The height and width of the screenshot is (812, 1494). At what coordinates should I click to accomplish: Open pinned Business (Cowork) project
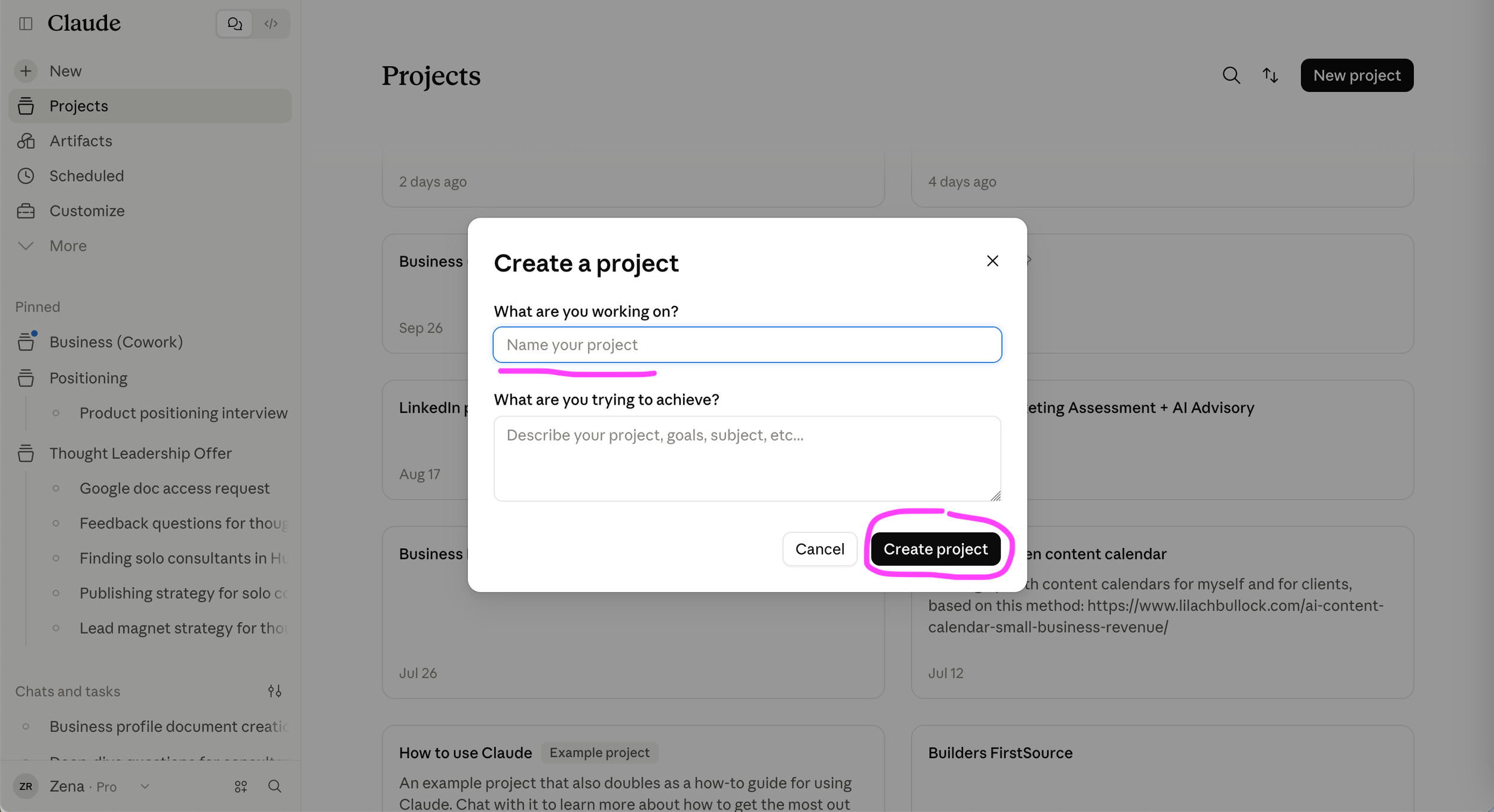(150, 342)
